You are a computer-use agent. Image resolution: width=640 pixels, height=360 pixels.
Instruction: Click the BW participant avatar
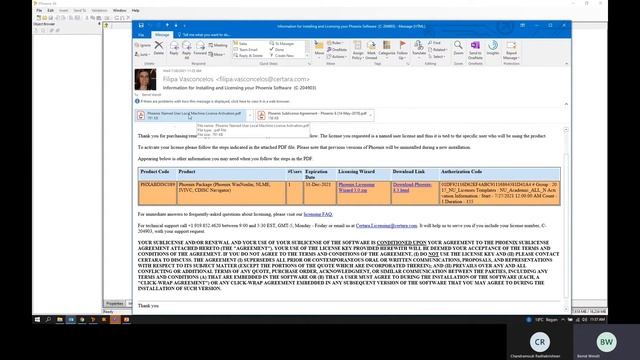pos(606,342)
